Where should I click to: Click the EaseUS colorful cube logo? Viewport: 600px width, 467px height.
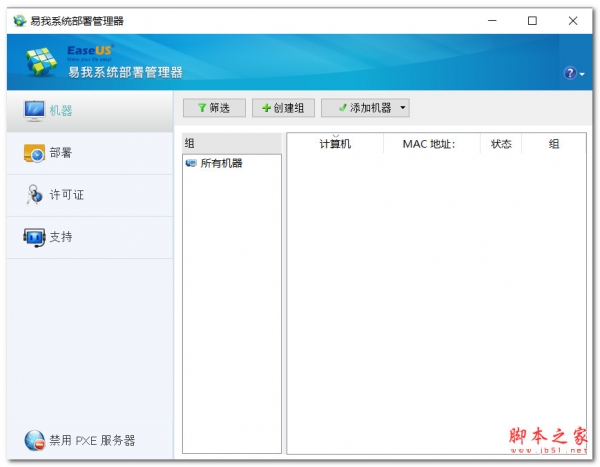(41, 62)
